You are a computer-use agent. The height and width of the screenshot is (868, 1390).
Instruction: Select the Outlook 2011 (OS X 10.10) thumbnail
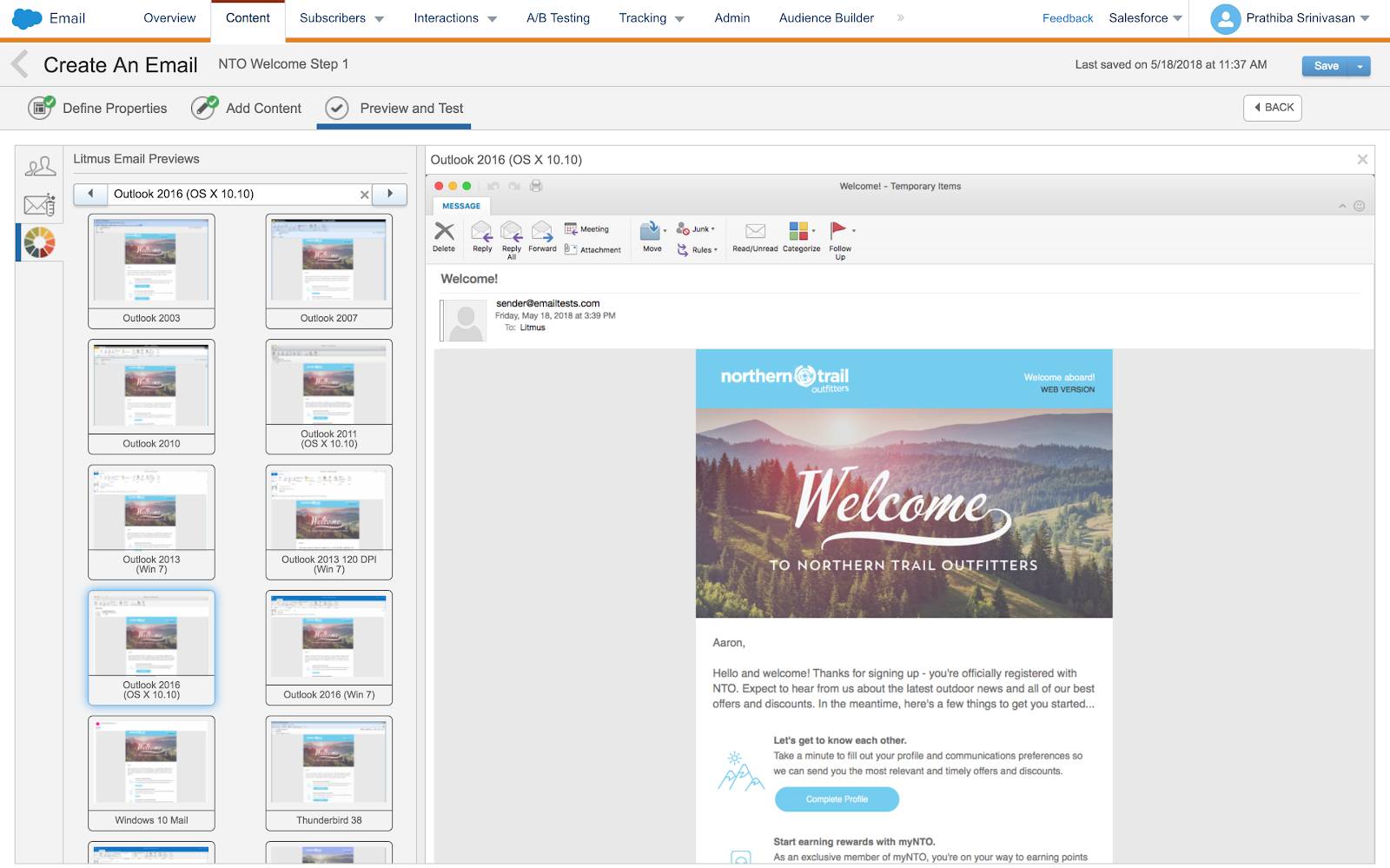pos(329,396)
